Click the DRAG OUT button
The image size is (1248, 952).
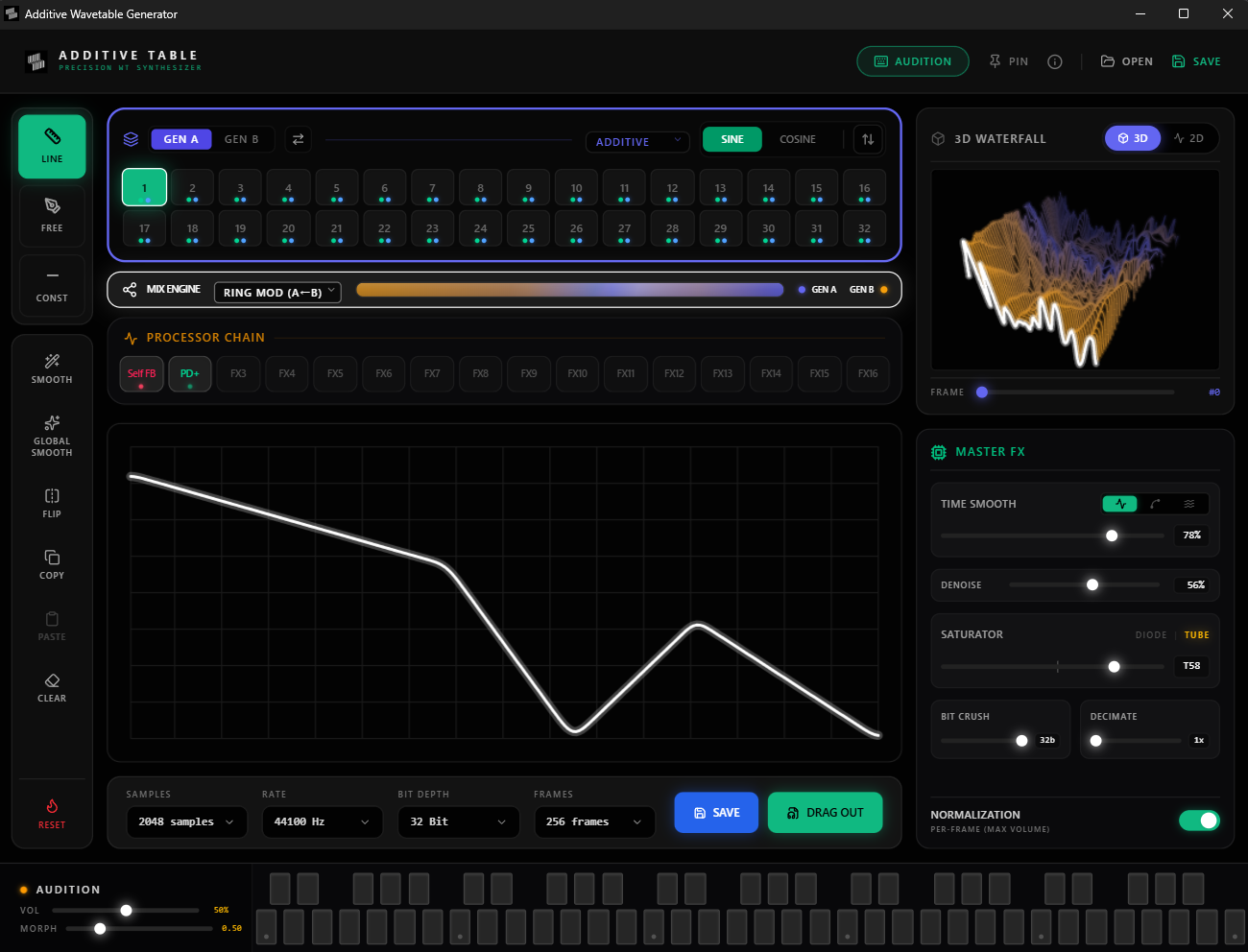825,813
